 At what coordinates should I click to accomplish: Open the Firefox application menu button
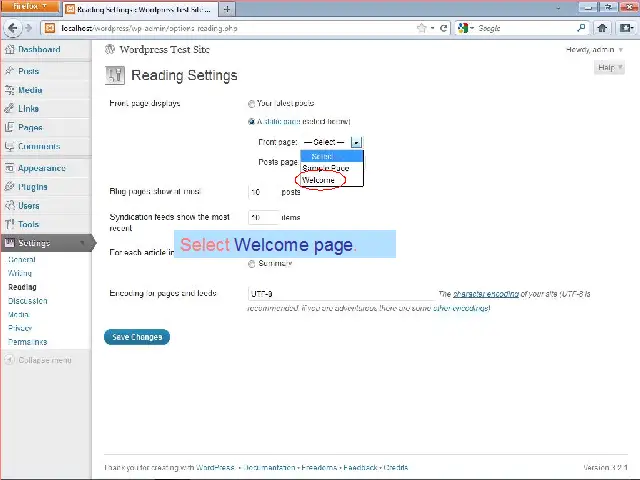(x=29, y=7)
